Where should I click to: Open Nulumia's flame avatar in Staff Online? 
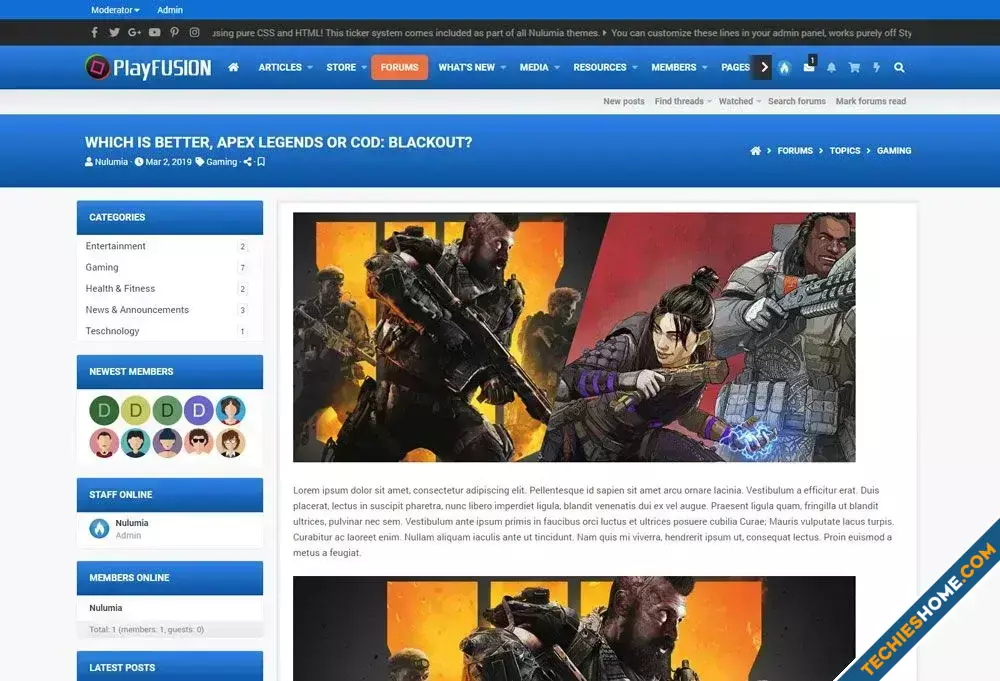[99, 529]
